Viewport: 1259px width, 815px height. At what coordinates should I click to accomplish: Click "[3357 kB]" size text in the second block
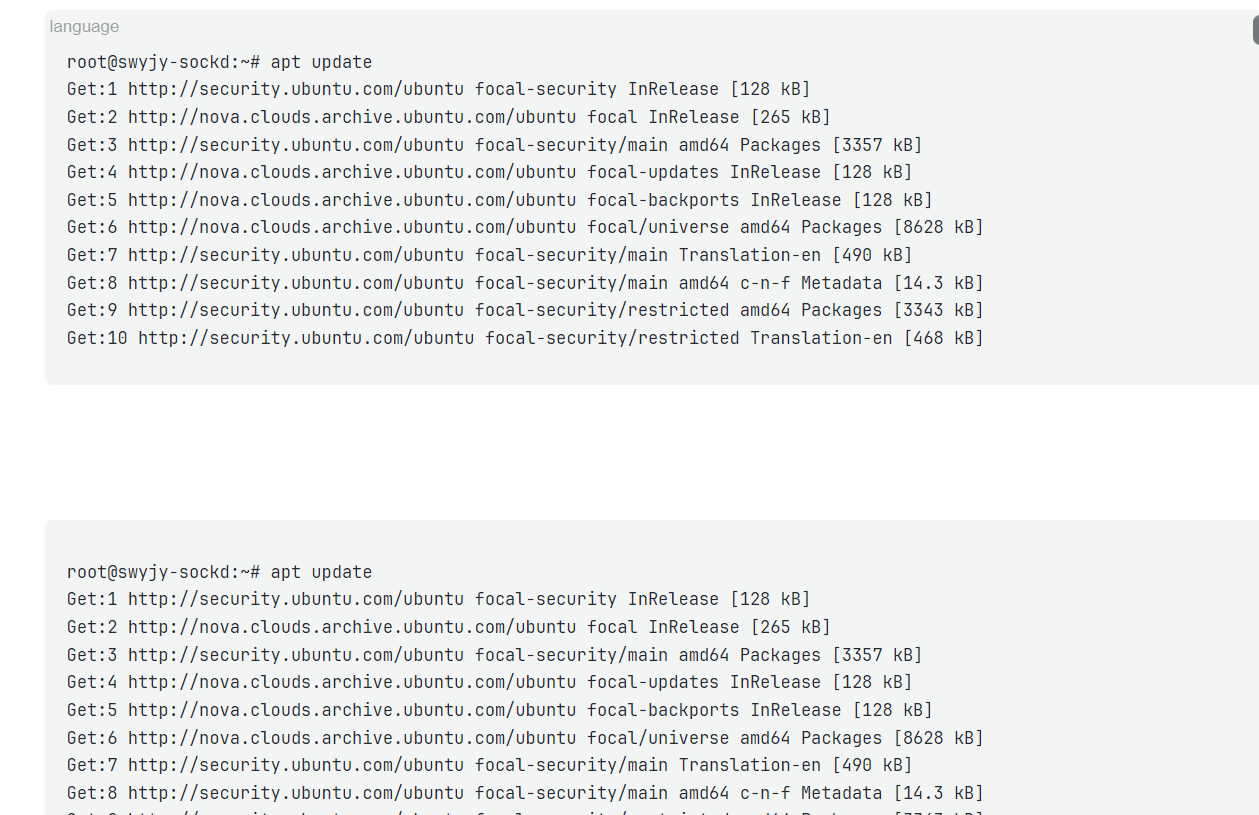coord(877,655)
